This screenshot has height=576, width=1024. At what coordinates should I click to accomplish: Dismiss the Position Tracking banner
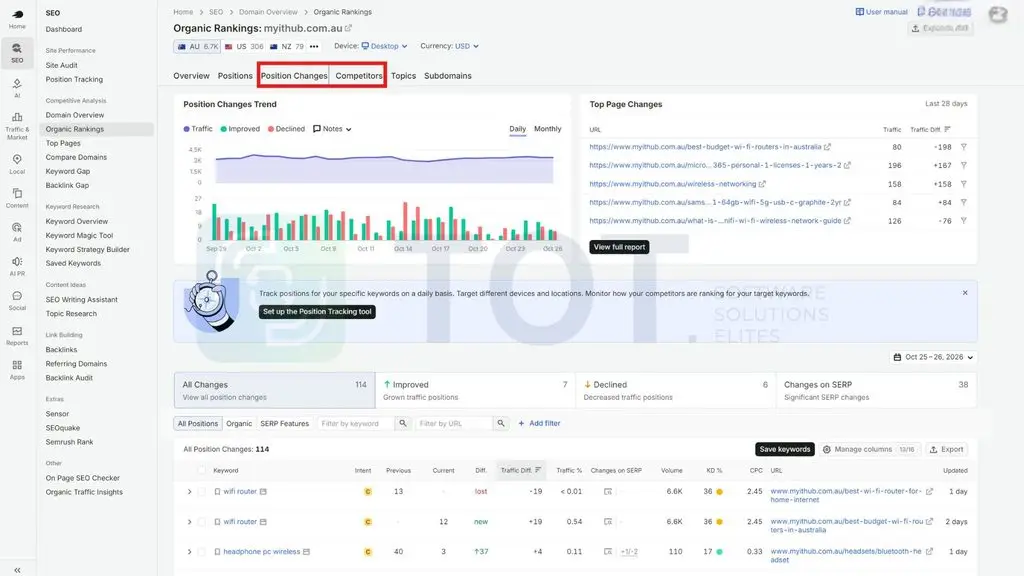pyautogui.click(x=965, y=293)
